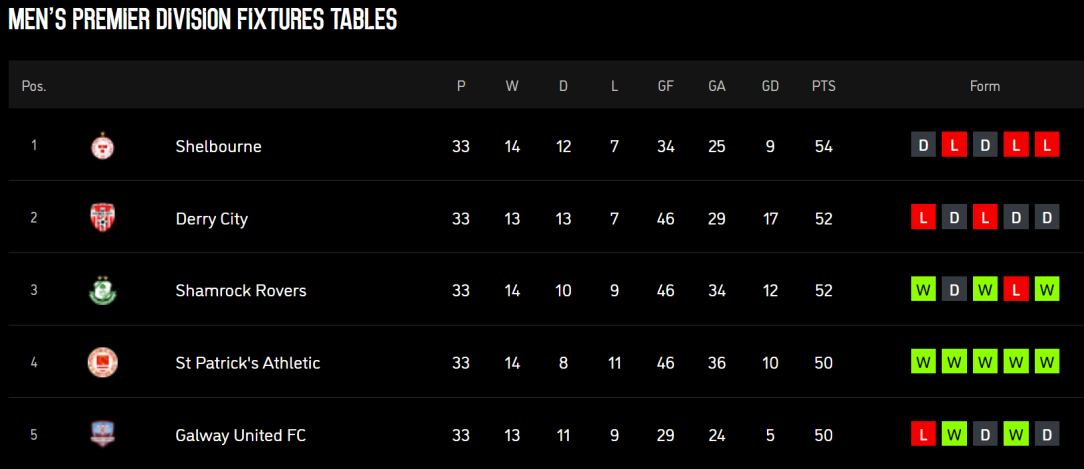Image resolution: width=1084 pixels, height=469 pixels.
Task: Click Shelbourne's first form badge, a draw
Action: (x=923, y=146)
